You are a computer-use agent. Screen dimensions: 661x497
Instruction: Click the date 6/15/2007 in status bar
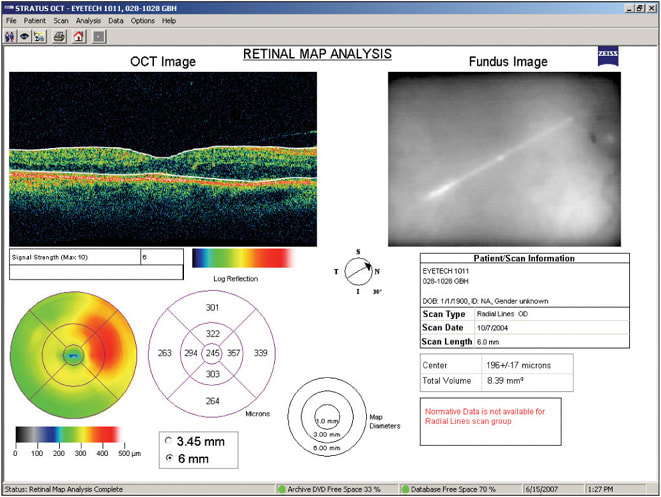(541, 489)
